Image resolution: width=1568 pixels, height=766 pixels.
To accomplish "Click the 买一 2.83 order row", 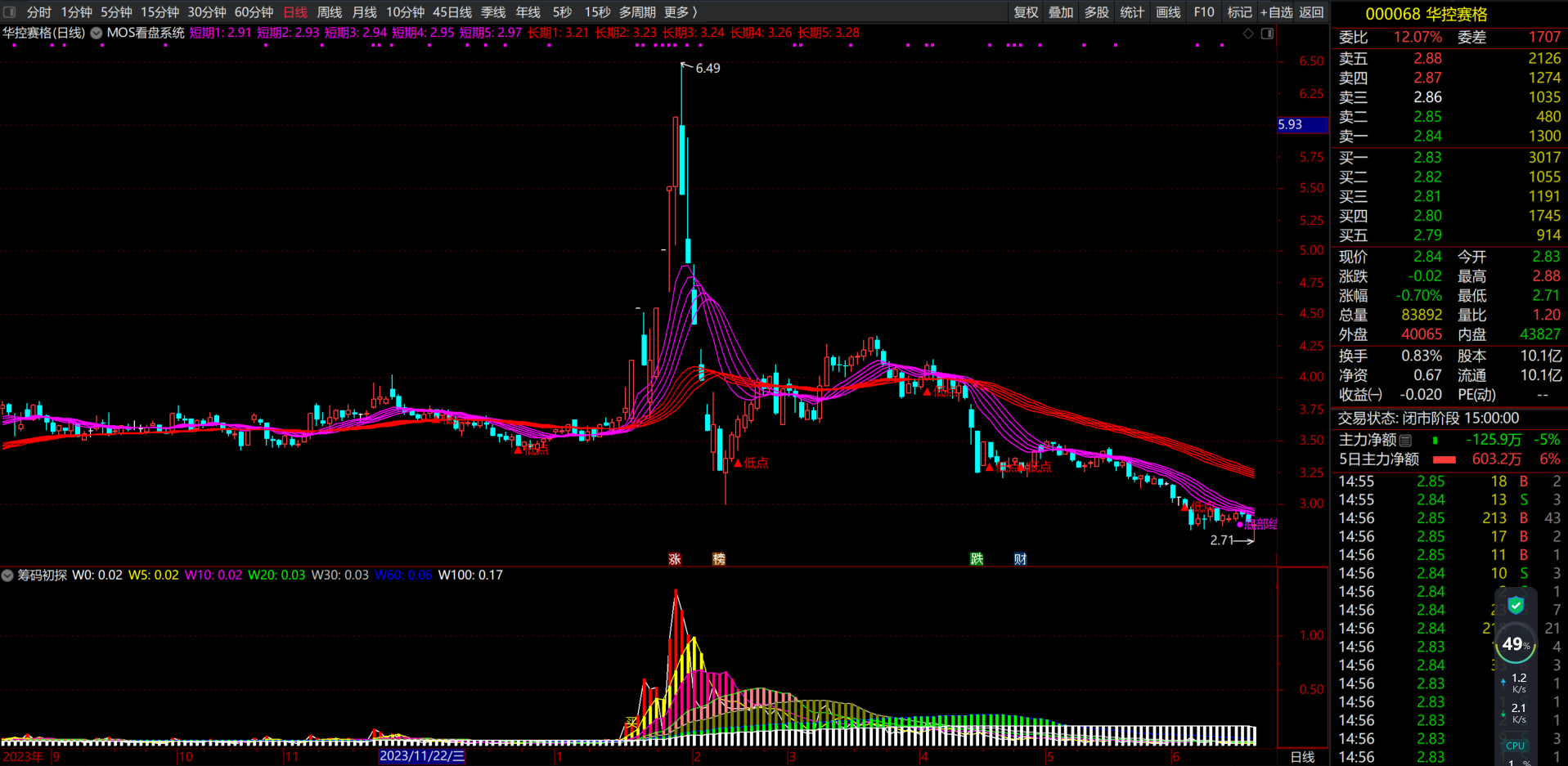I will [1449, 158].
